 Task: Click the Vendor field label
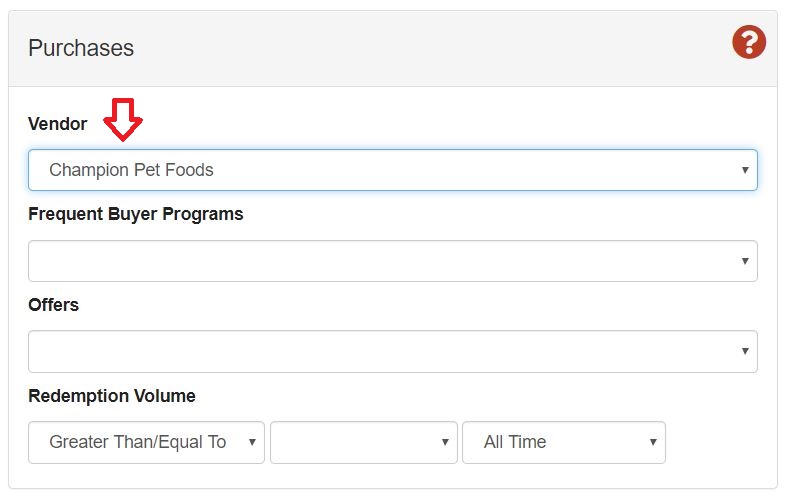coord(58,124)
